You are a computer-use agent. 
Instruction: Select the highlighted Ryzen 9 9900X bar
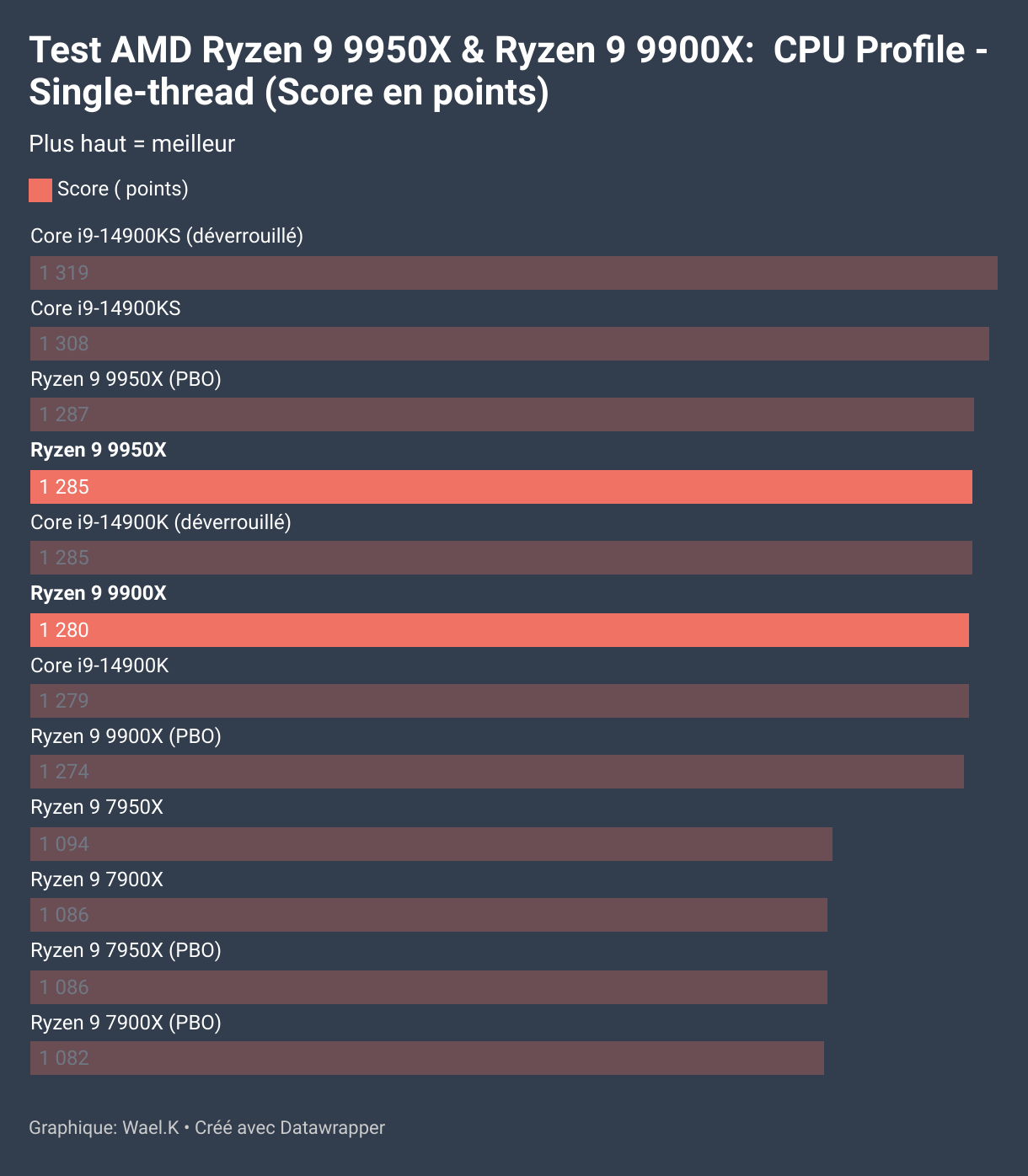[500, 630]
